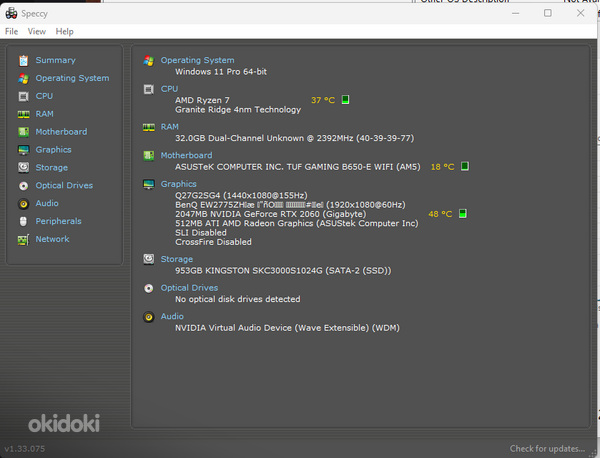
Task: Click the monitor icon beside Graphics heading
Action: pyautogui.click(x=148, y=184)
